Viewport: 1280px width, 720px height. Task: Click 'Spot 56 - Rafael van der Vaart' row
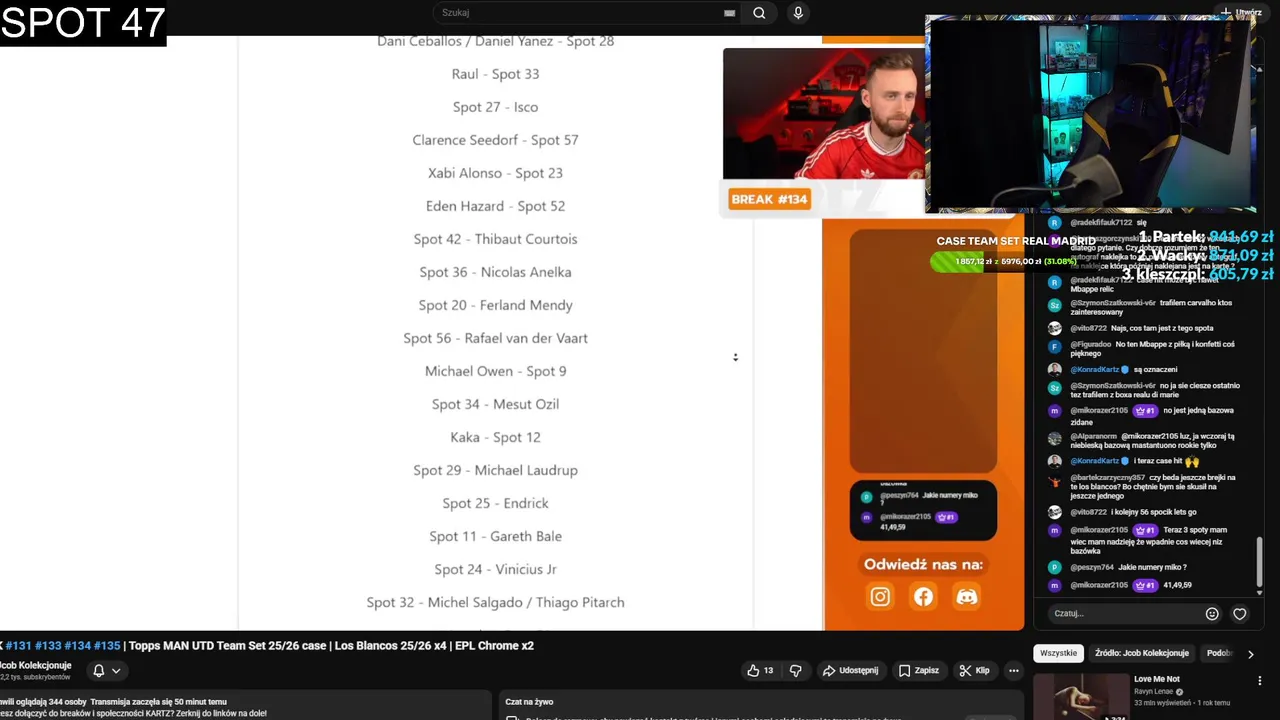(x=495, y=338)
